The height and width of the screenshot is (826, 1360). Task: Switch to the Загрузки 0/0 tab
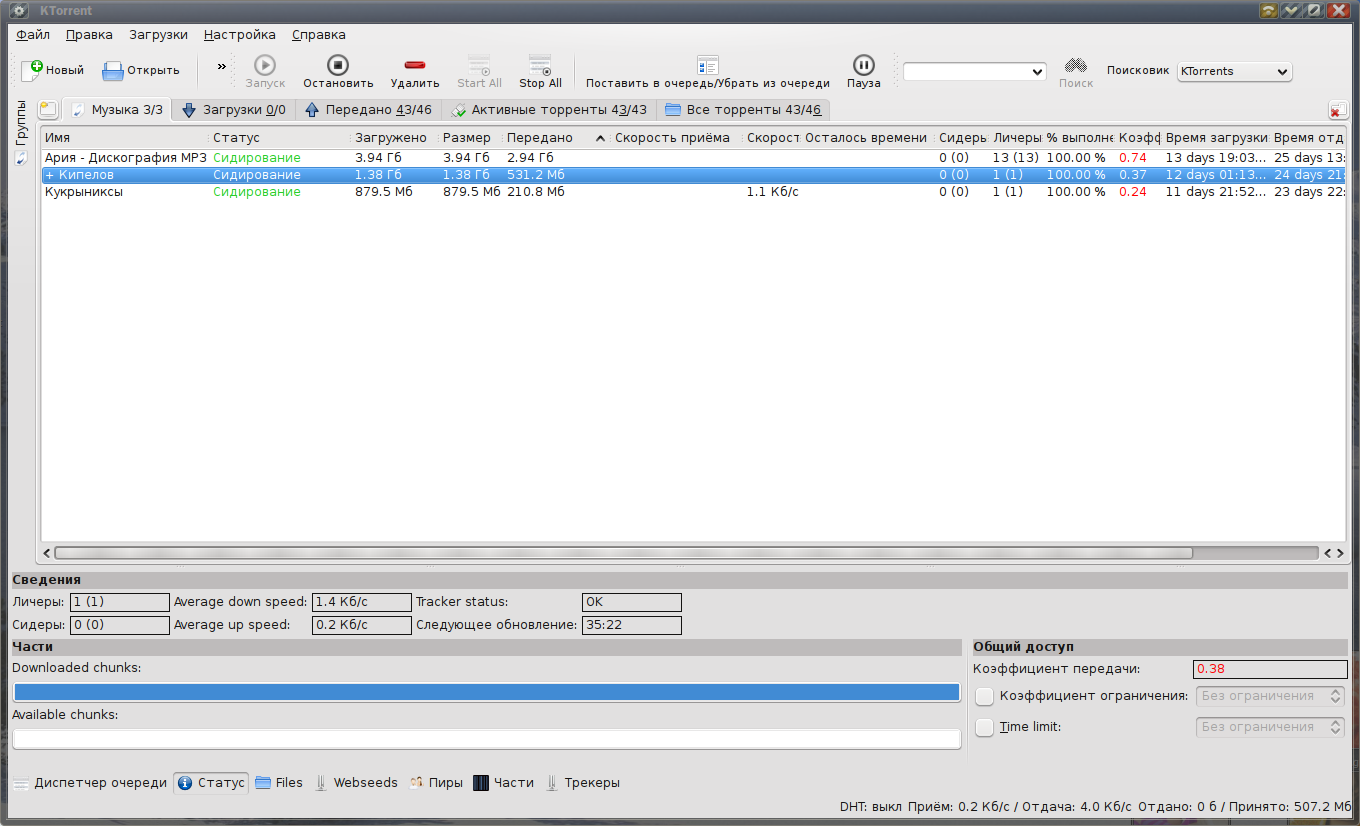233,110
